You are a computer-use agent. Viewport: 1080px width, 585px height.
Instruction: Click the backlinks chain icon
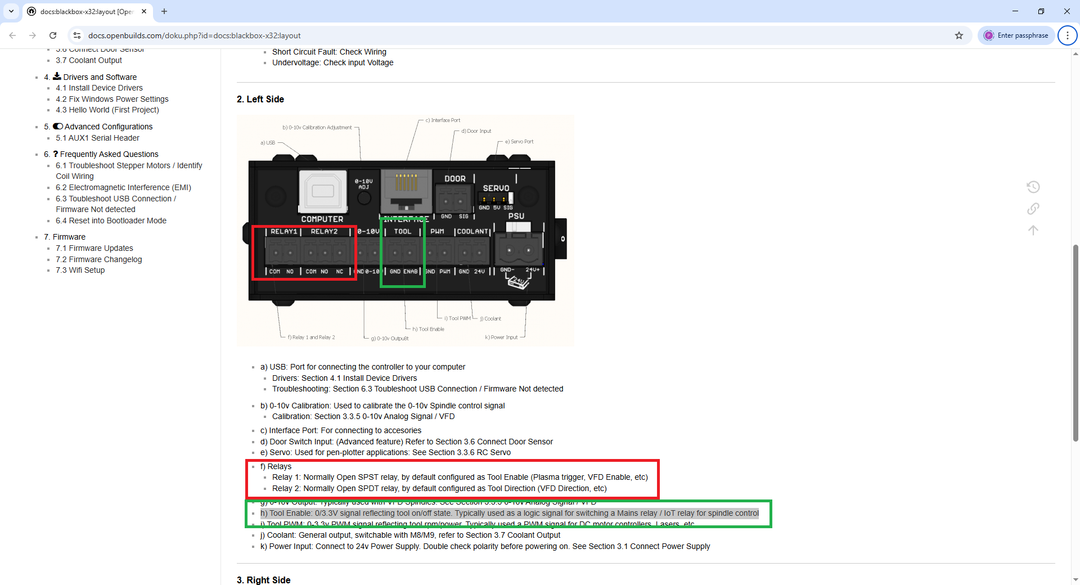point(1033,208)
